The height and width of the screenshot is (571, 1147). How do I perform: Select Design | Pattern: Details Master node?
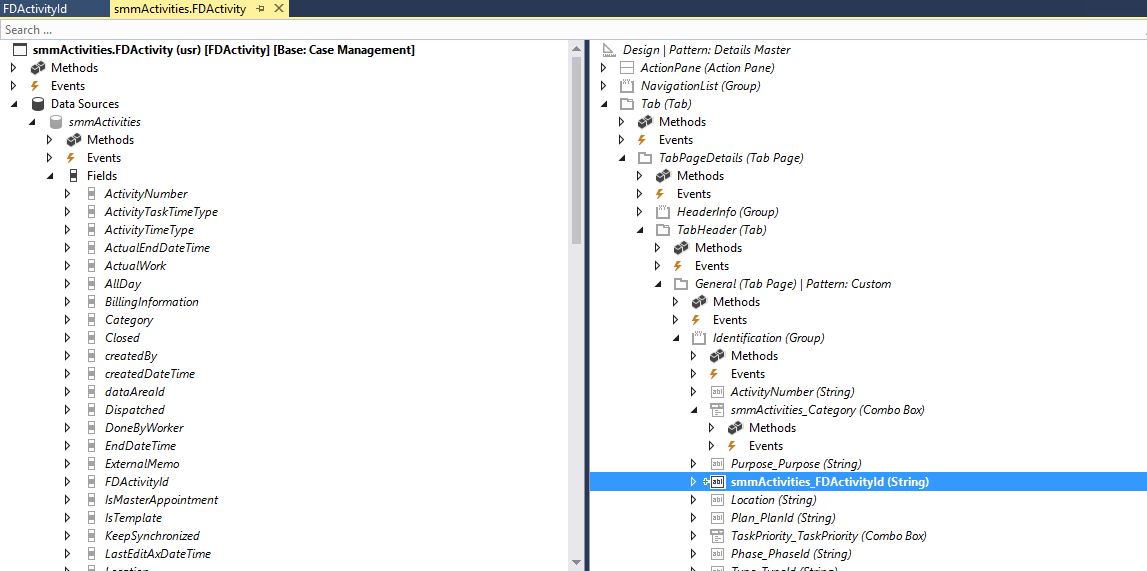(x=707, y=50)
